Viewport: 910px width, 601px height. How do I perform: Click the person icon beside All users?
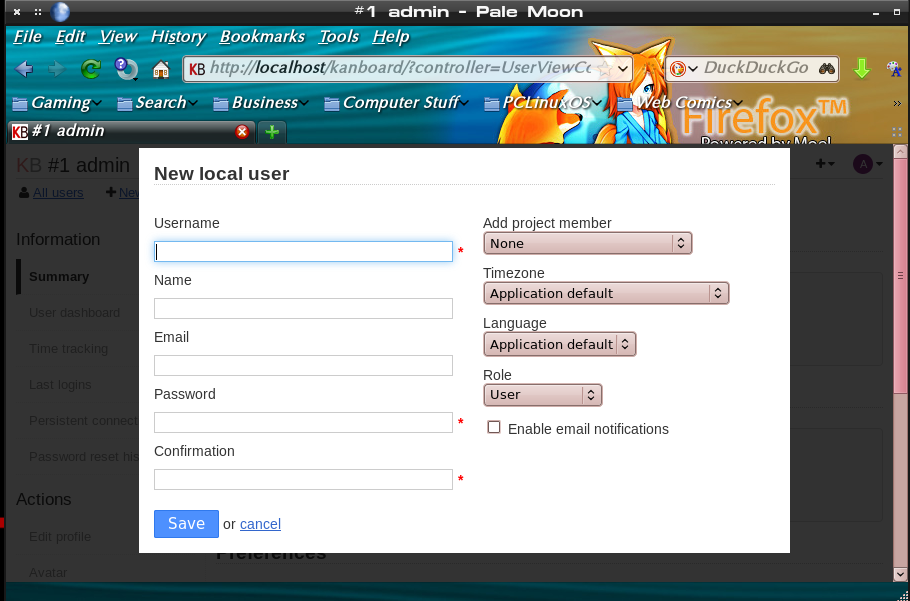tap(24, 193)
